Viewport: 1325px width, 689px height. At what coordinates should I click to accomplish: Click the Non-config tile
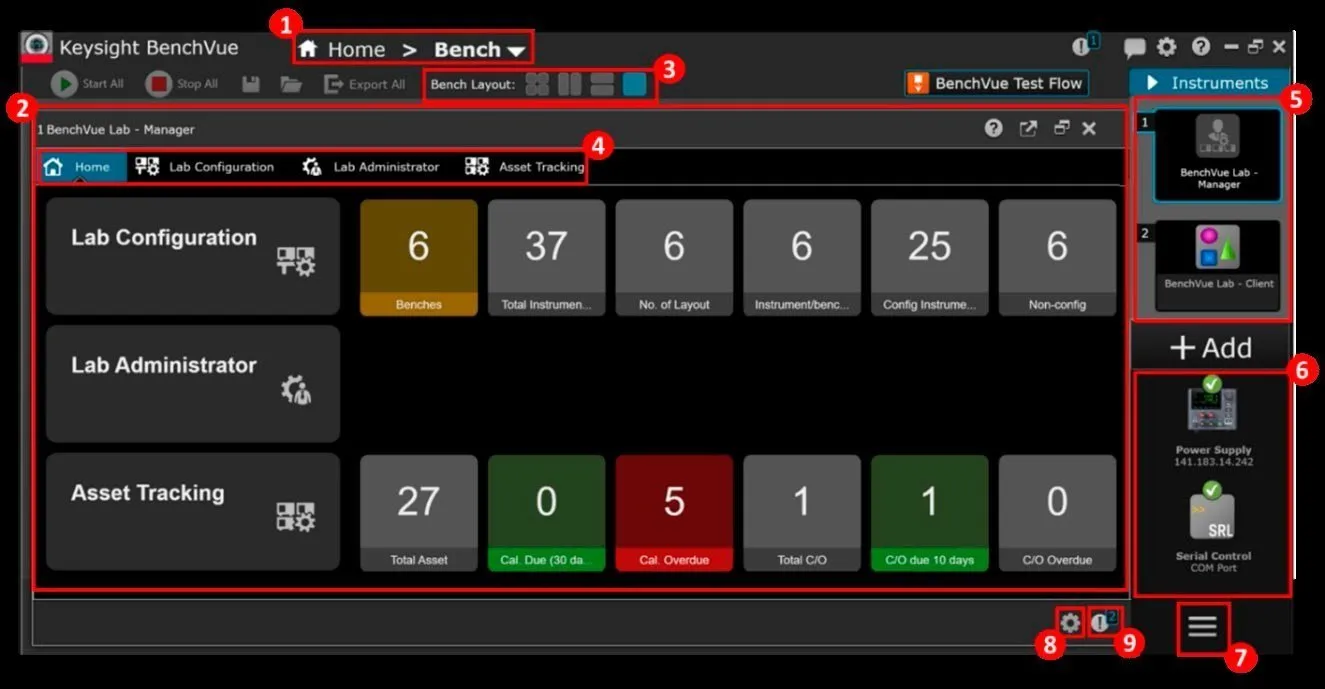[x=1057, y=258]
